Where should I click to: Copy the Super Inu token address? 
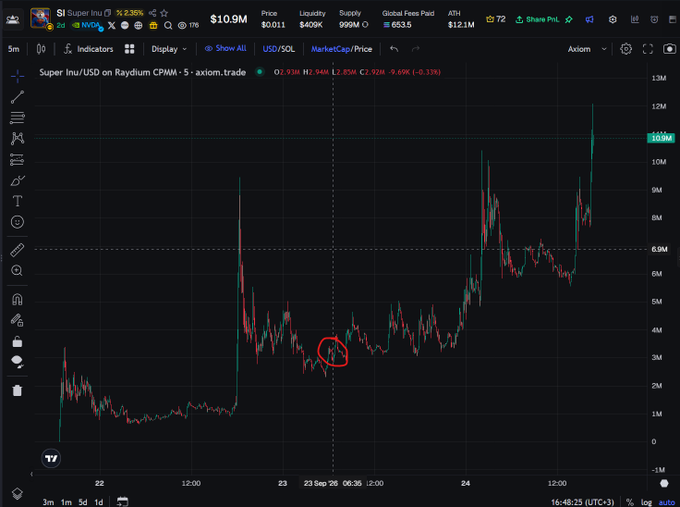108,13
